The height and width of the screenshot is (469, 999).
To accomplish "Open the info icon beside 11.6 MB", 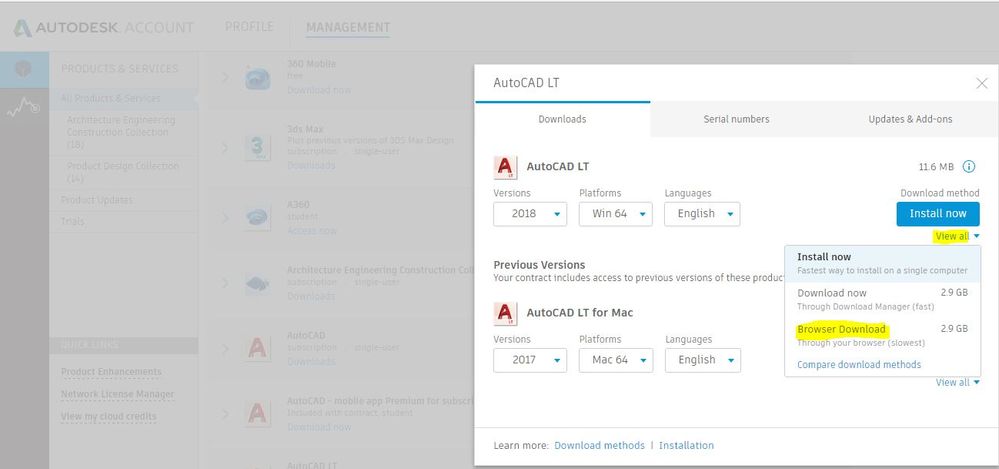I will tap(968, 167).
